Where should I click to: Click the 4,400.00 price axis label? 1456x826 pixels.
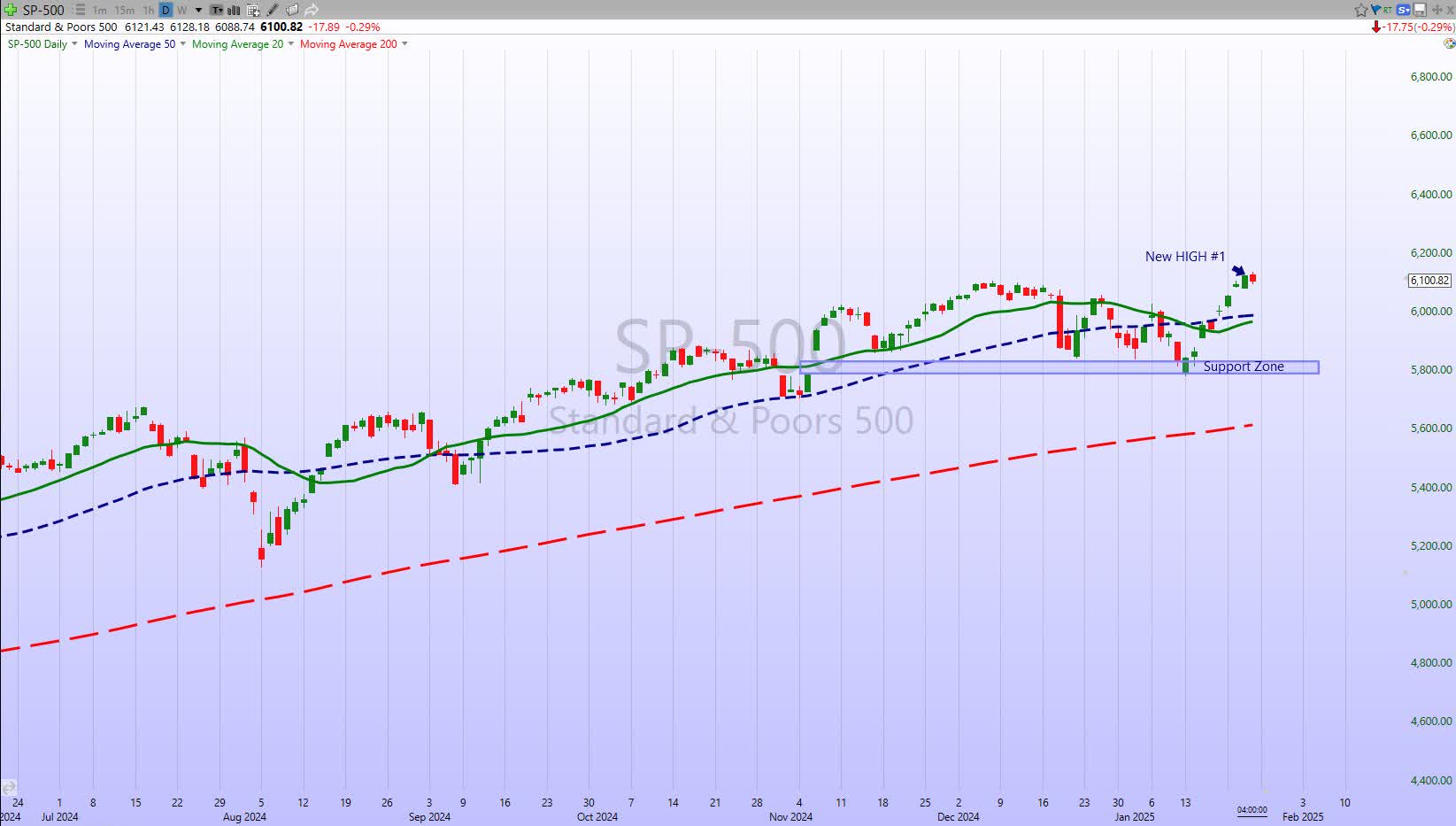(1431, 781)
